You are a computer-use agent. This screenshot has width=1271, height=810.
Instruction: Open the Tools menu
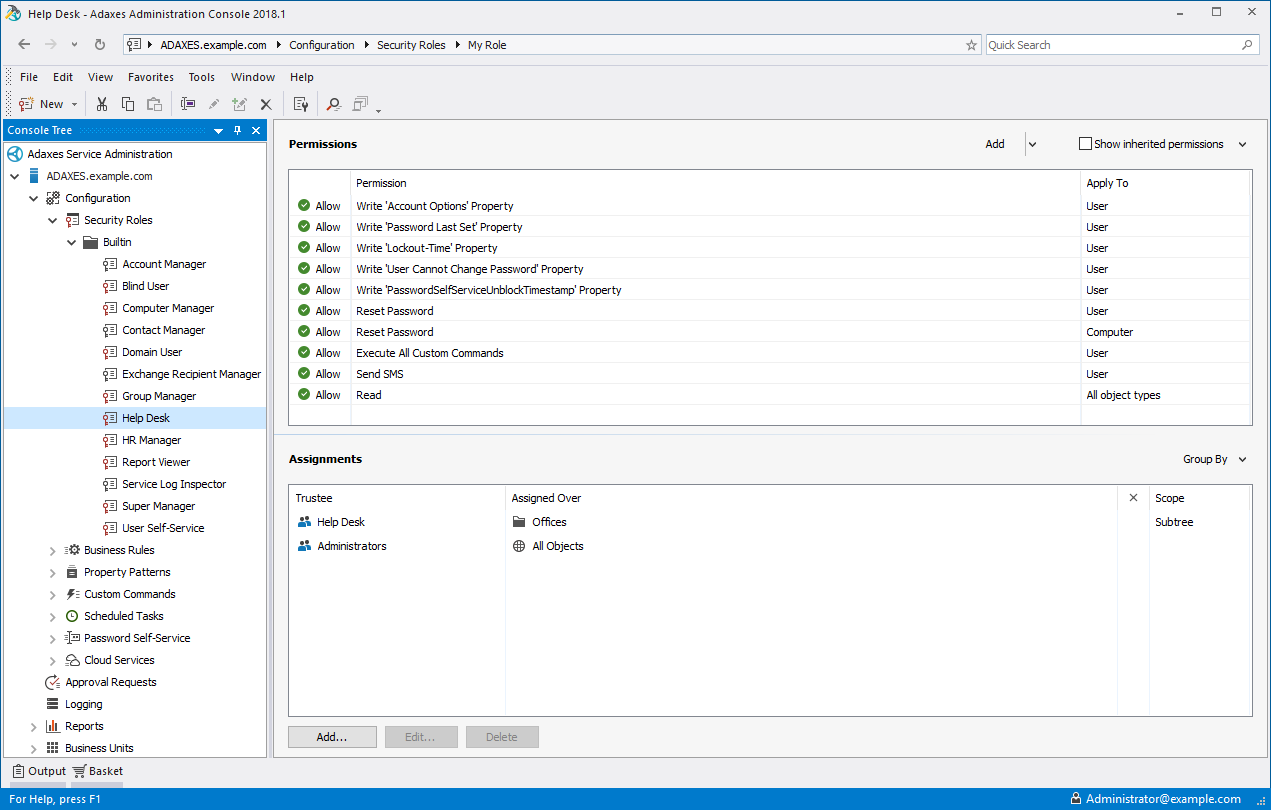pyautogui.click(x=201, y=77)
